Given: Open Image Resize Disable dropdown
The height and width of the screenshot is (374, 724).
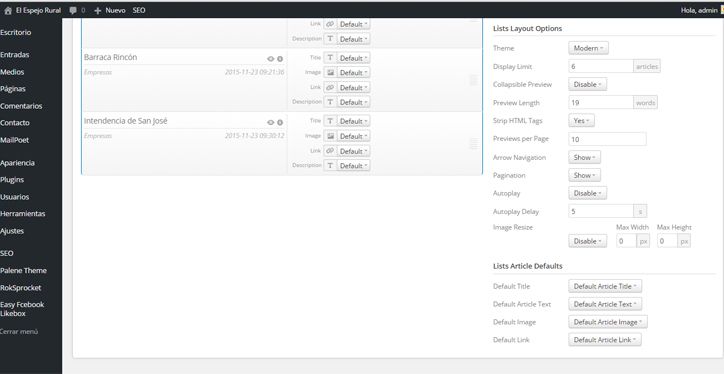Looking at the screenshot, I should coord(587,241).
